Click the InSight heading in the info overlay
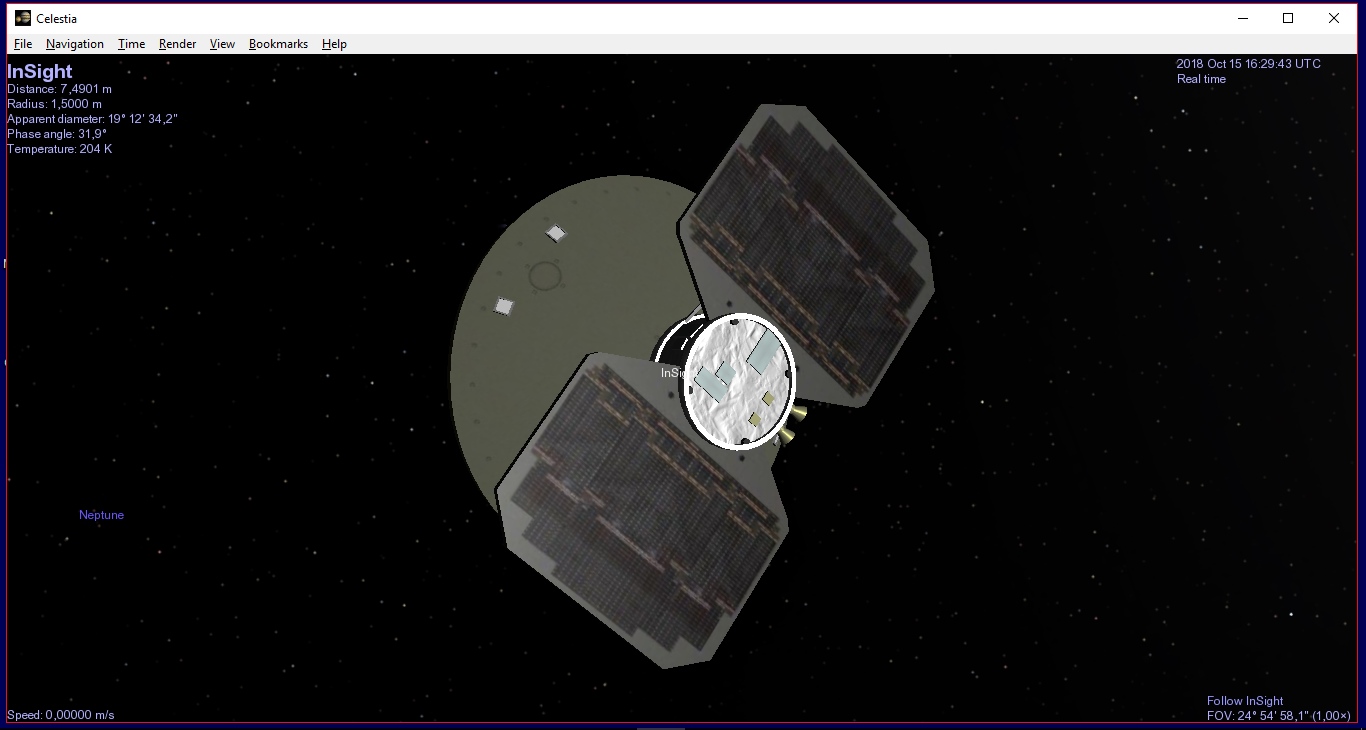 [40, 71]
